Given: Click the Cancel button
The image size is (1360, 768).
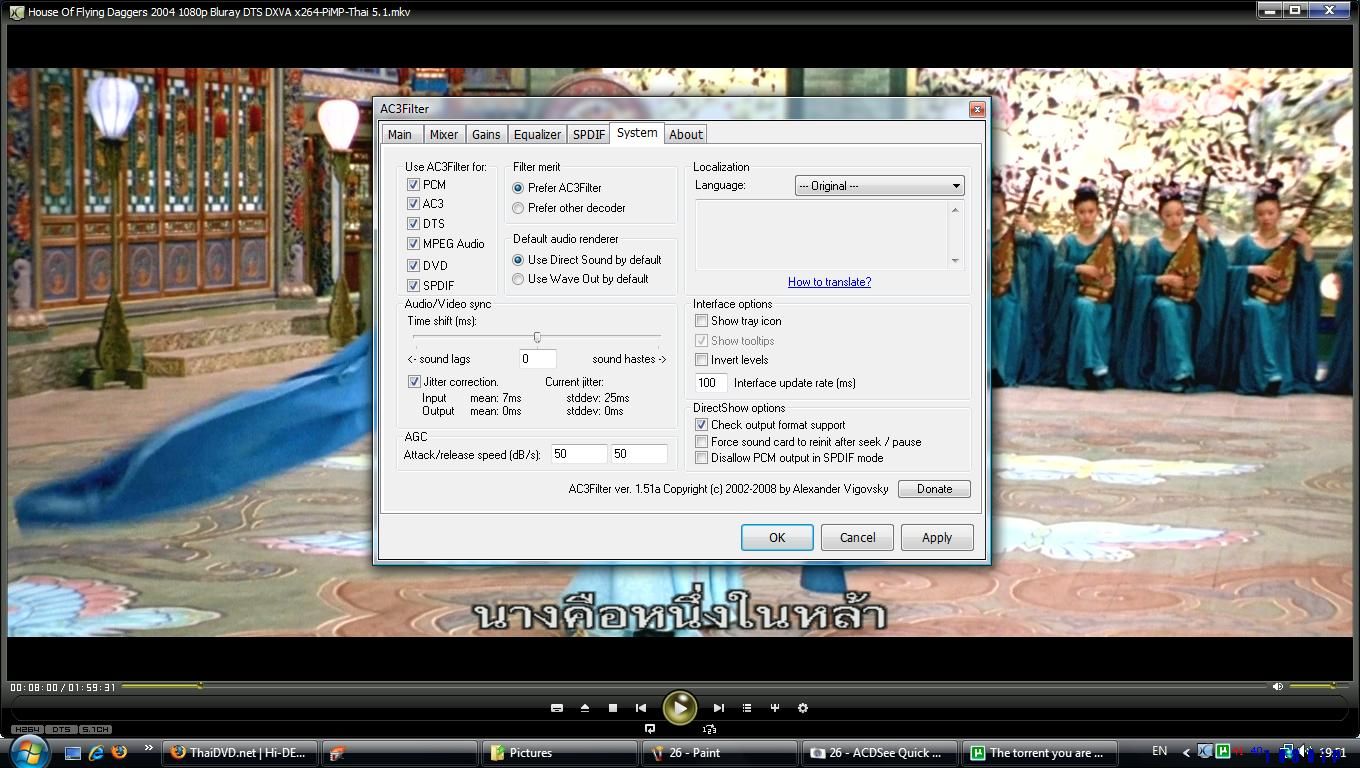Looking at the screenshot, I should click(857, 538).
